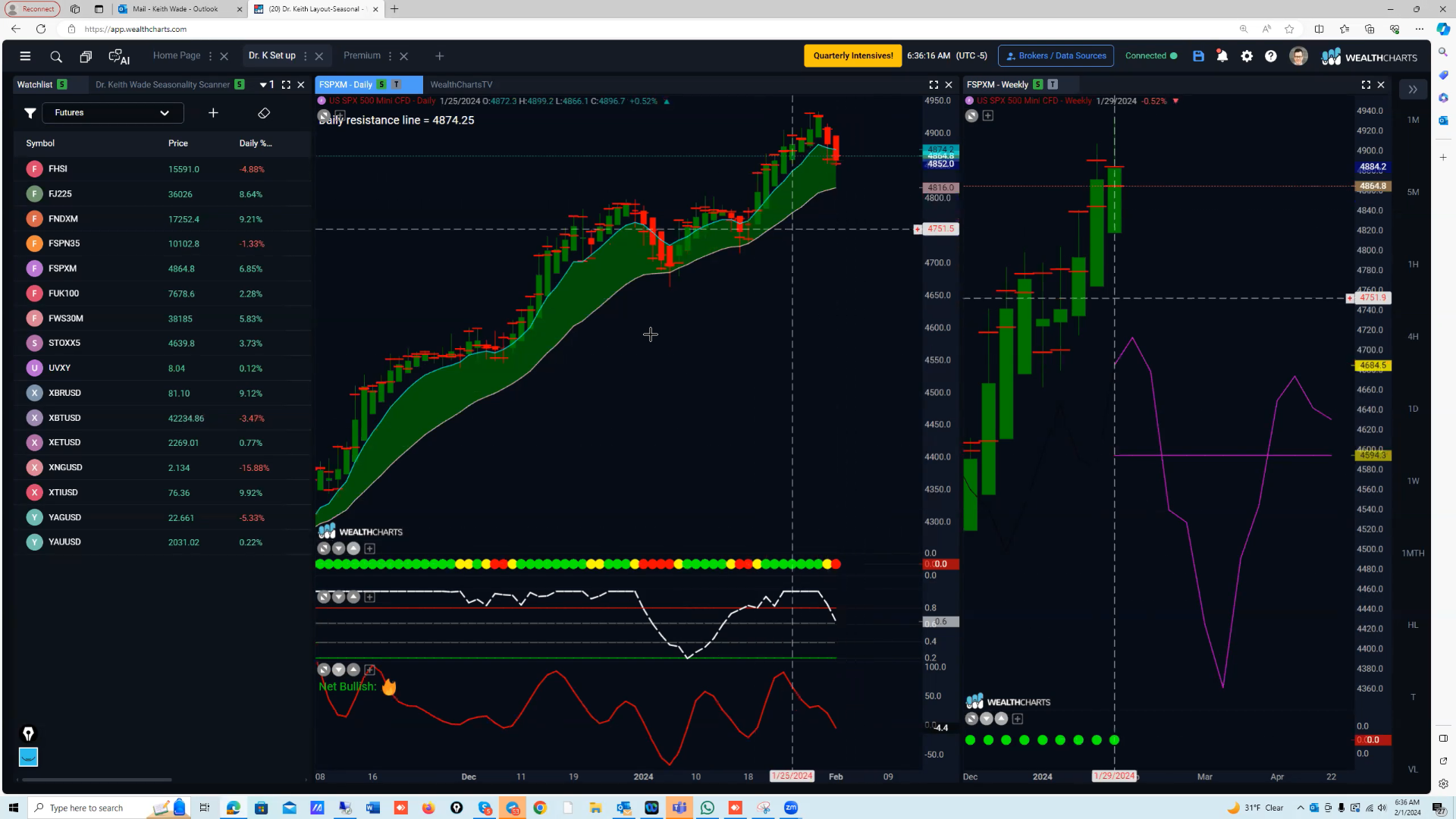Click the Quarterly Intensives! button
Viewport: 1456px width, 819px height.
(853, 56)
